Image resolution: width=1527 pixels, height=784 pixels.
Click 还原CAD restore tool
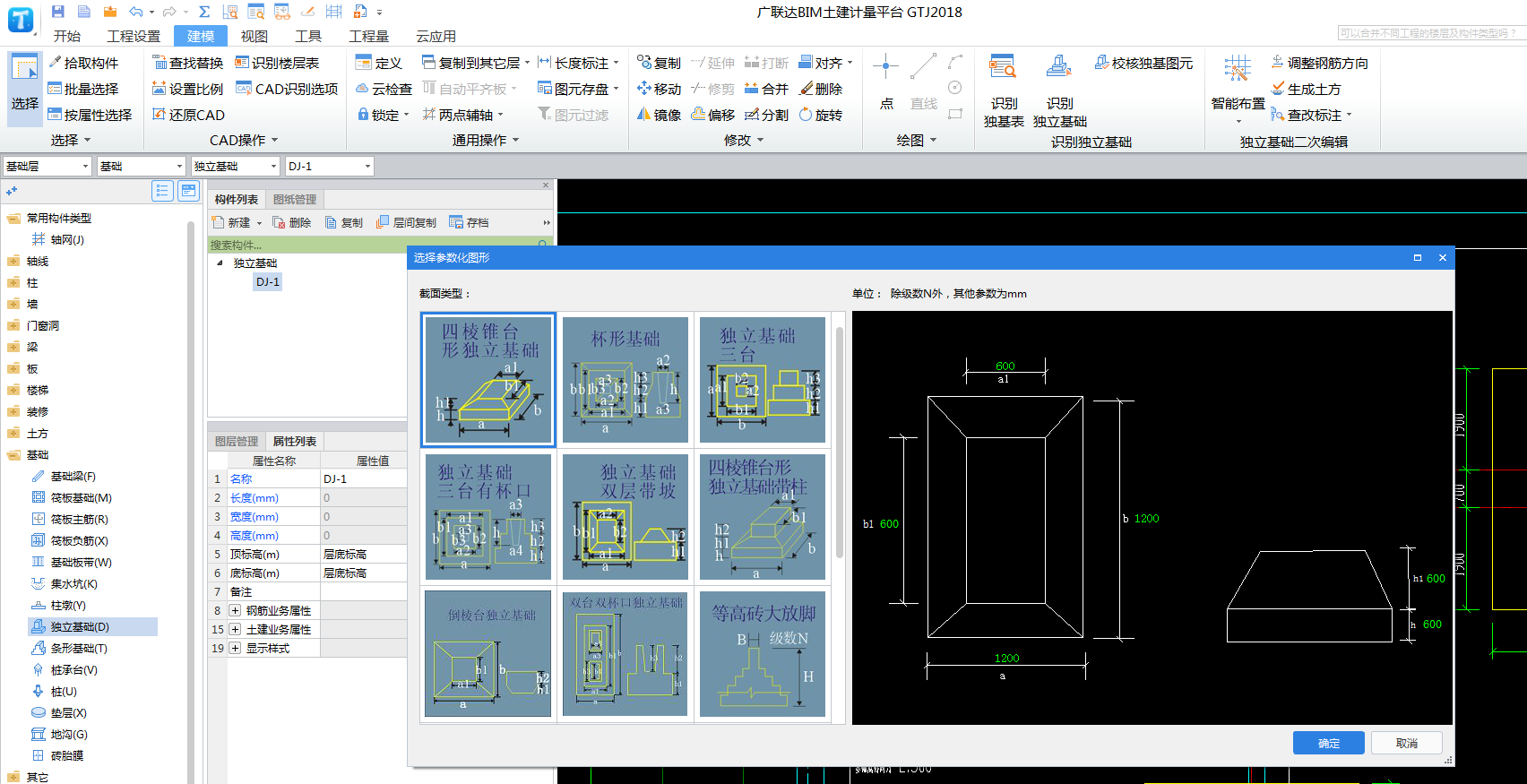pos(188,115)
